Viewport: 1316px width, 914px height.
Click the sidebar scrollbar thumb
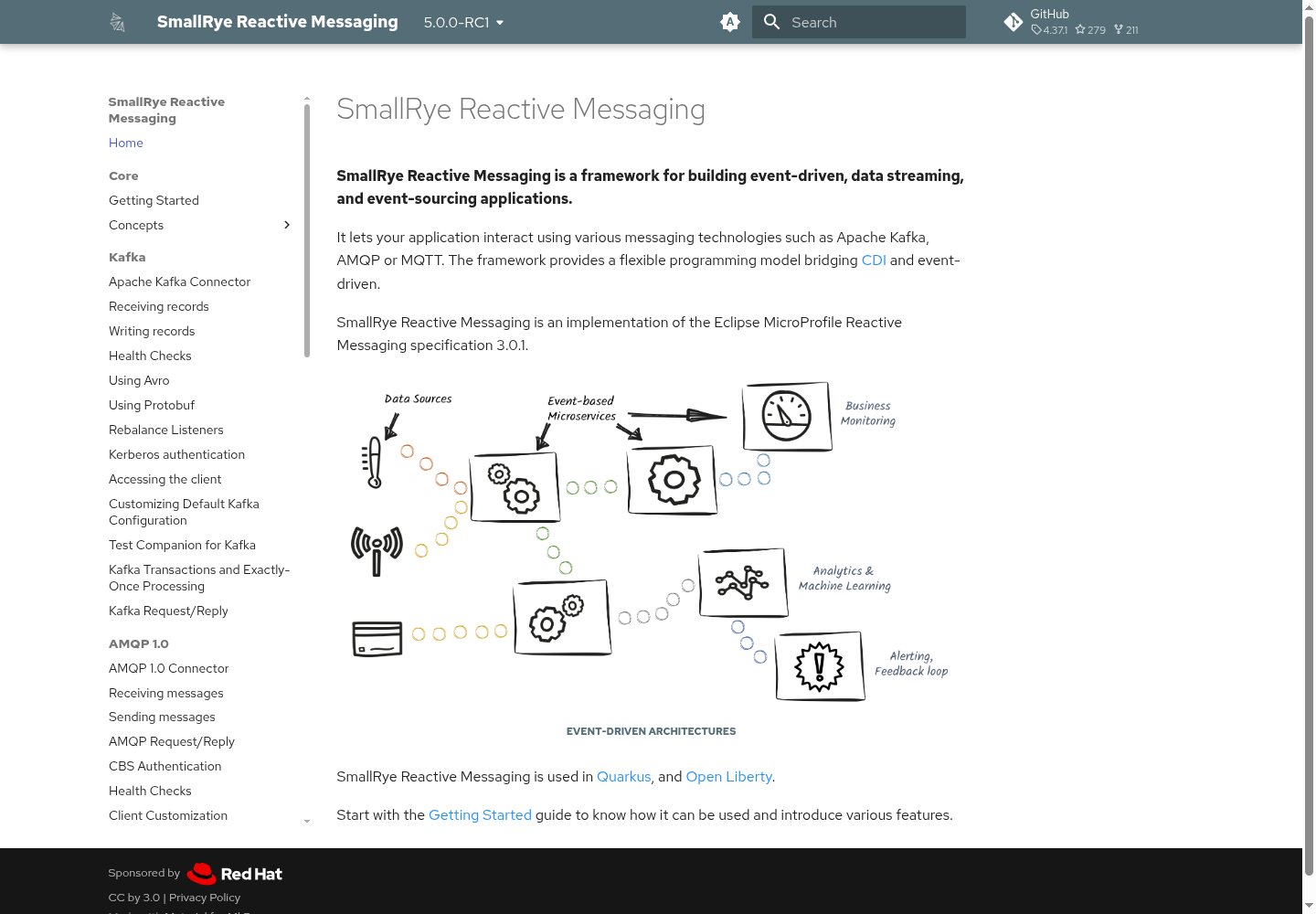point(307,230)
